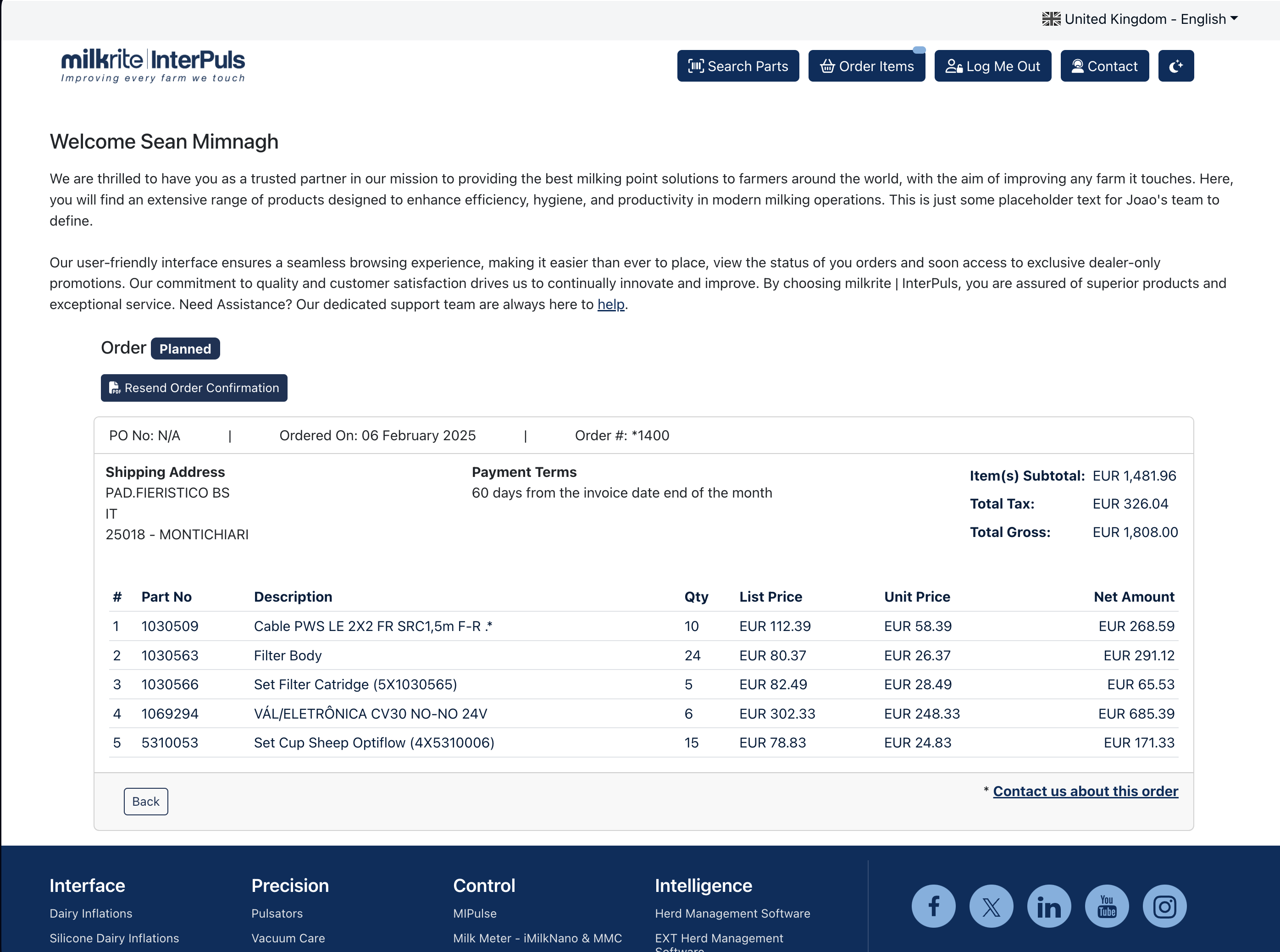Open Order Items basket

click(x=866, y=66)
